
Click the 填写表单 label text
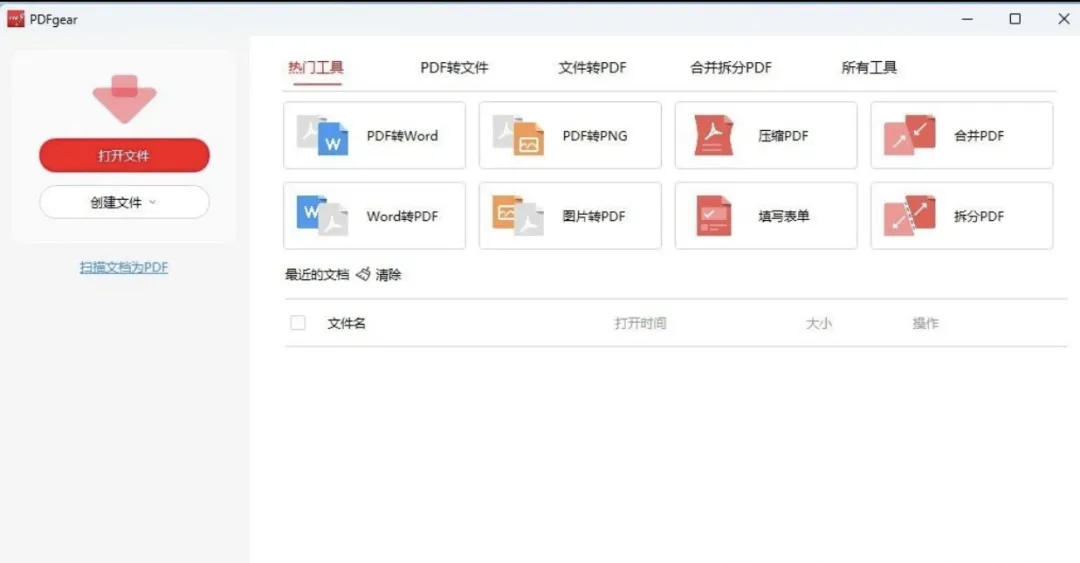coord(784,216)
